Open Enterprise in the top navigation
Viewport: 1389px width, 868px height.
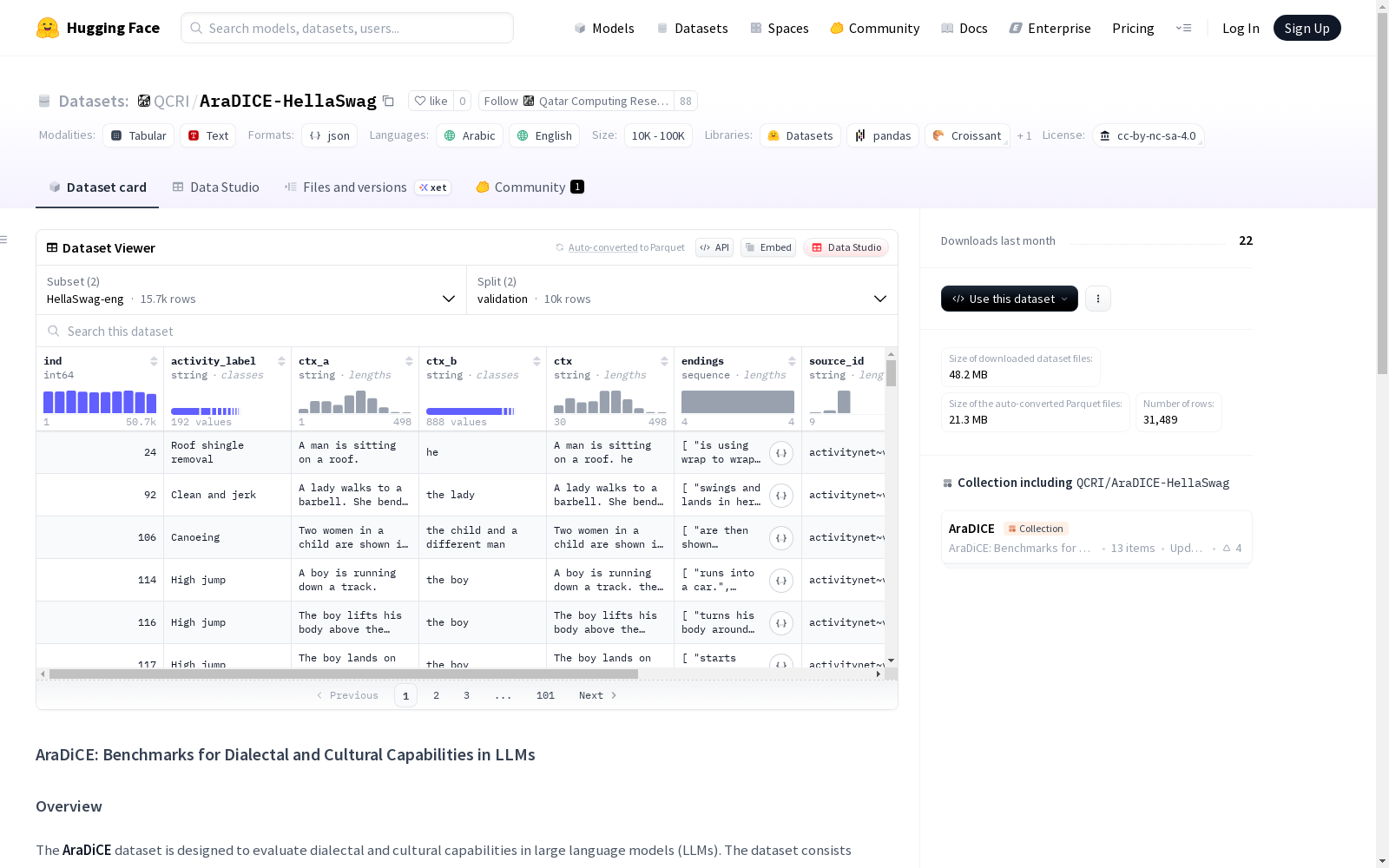pyautogui.click(x=1050, y=28)
